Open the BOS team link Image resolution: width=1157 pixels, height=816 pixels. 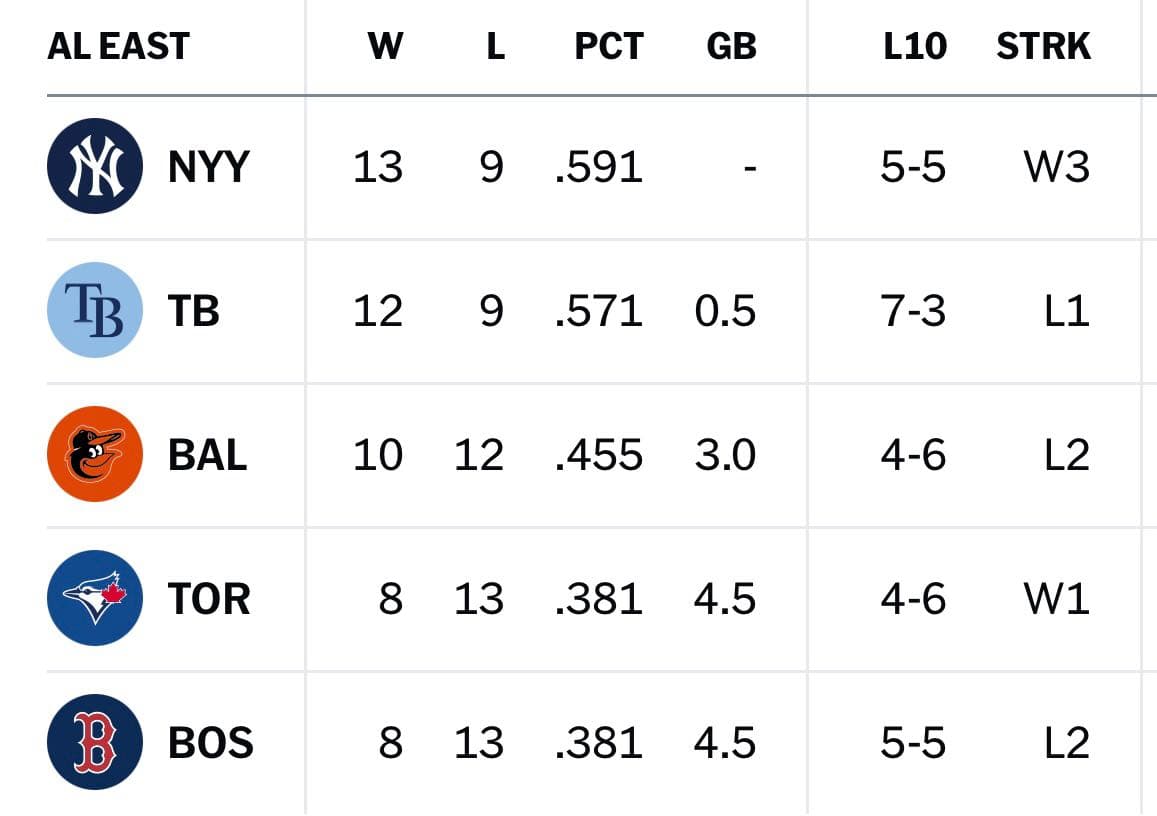click(x=210, y=742)
